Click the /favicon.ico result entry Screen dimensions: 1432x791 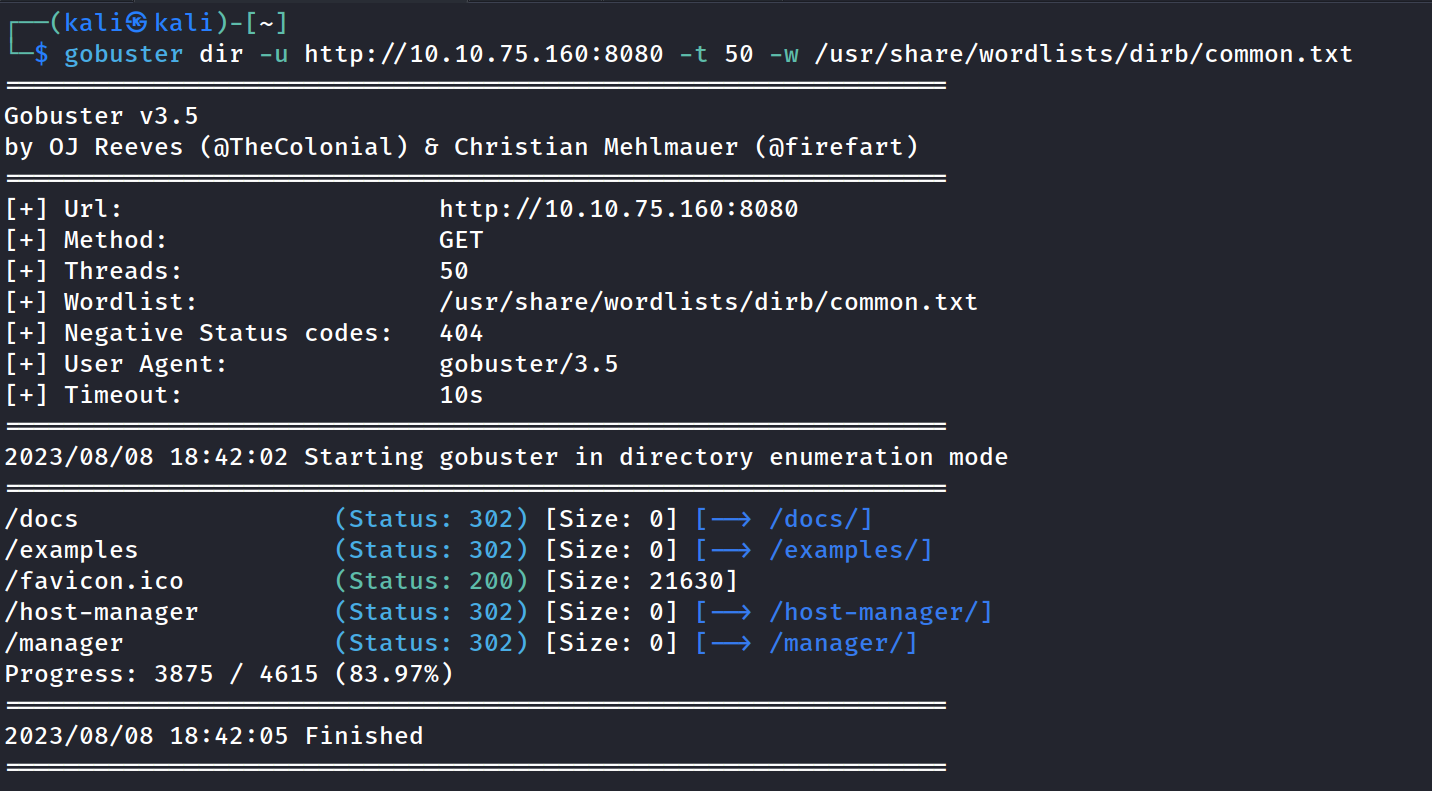[x=94, y=581]
